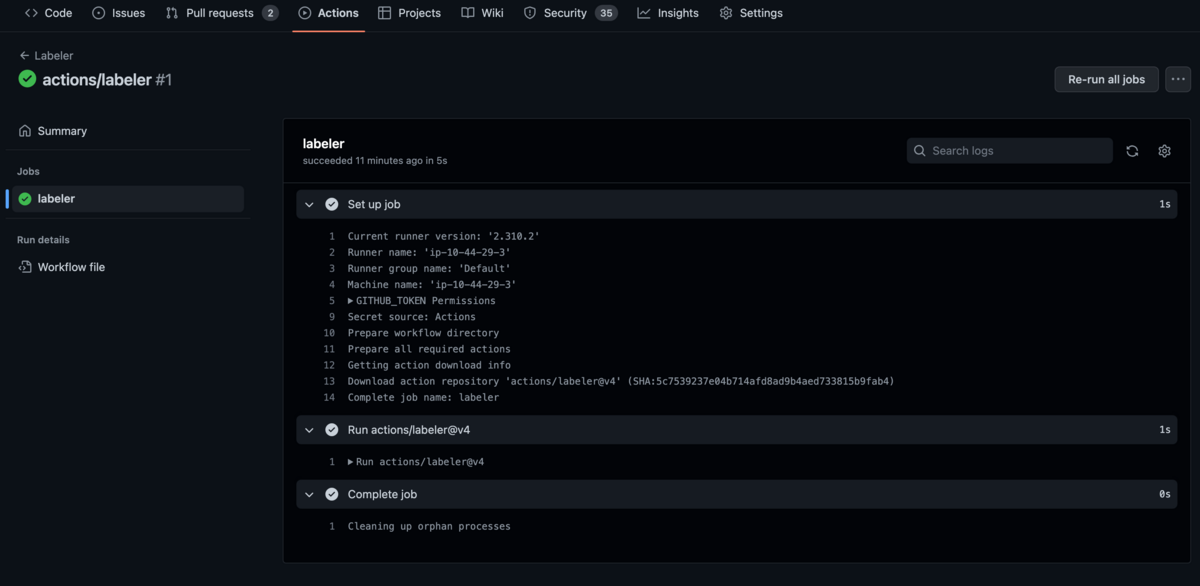Screen dimensions: 1200x586
Task: Click log line 'Runner name'
Action: pos(429,253)
